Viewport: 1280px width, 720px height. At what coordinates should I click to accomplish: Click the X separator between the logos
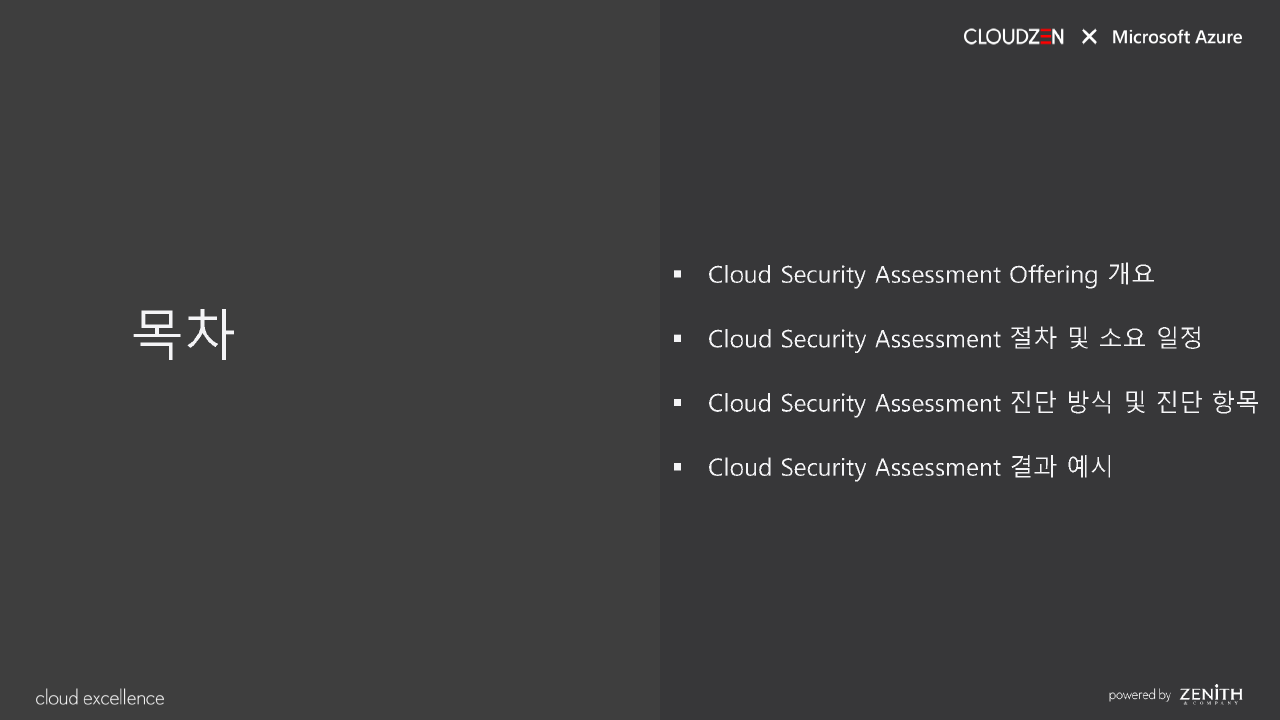point(1089,37)
